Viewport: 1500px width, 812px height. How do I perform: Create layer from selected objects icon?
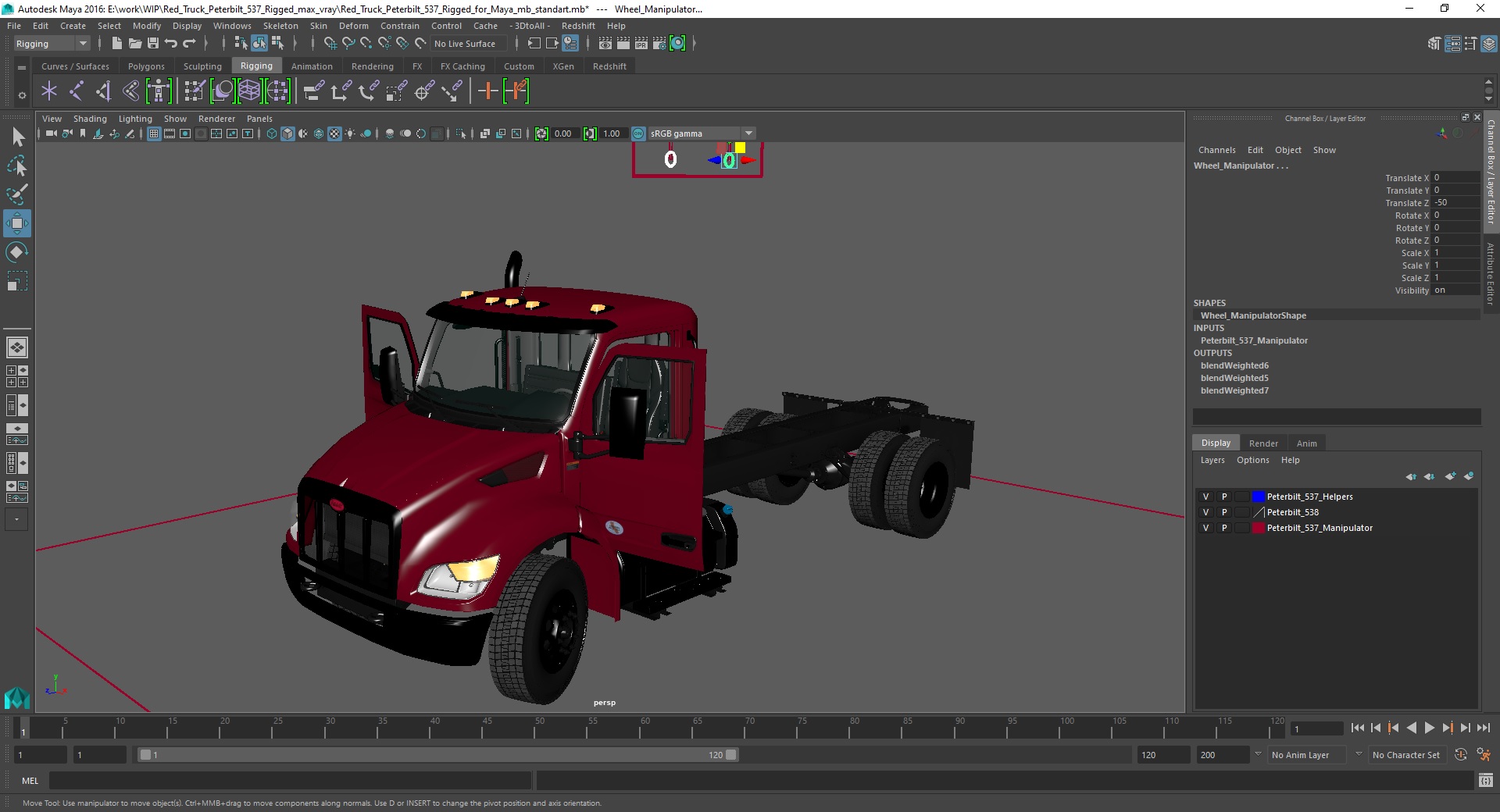[1469, 476]
